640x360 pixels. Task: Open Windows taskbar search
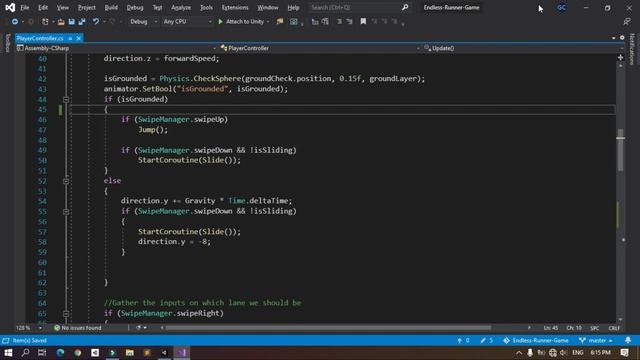click(25, 353)
